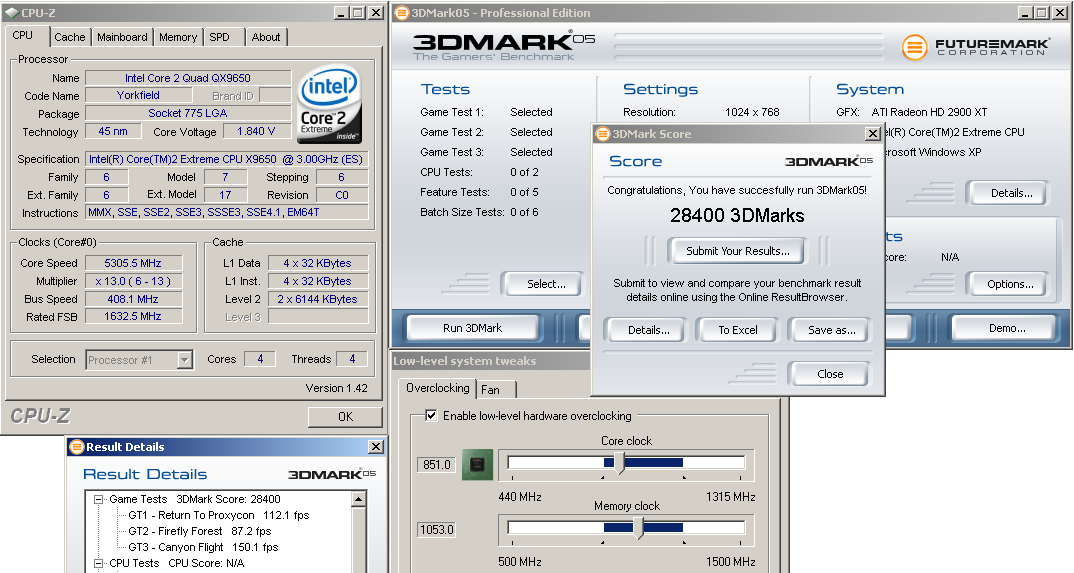Collapse the CPU Tests tree node
The width and height of the screenshot is (1074, 573).
click(x=98, y=563)
